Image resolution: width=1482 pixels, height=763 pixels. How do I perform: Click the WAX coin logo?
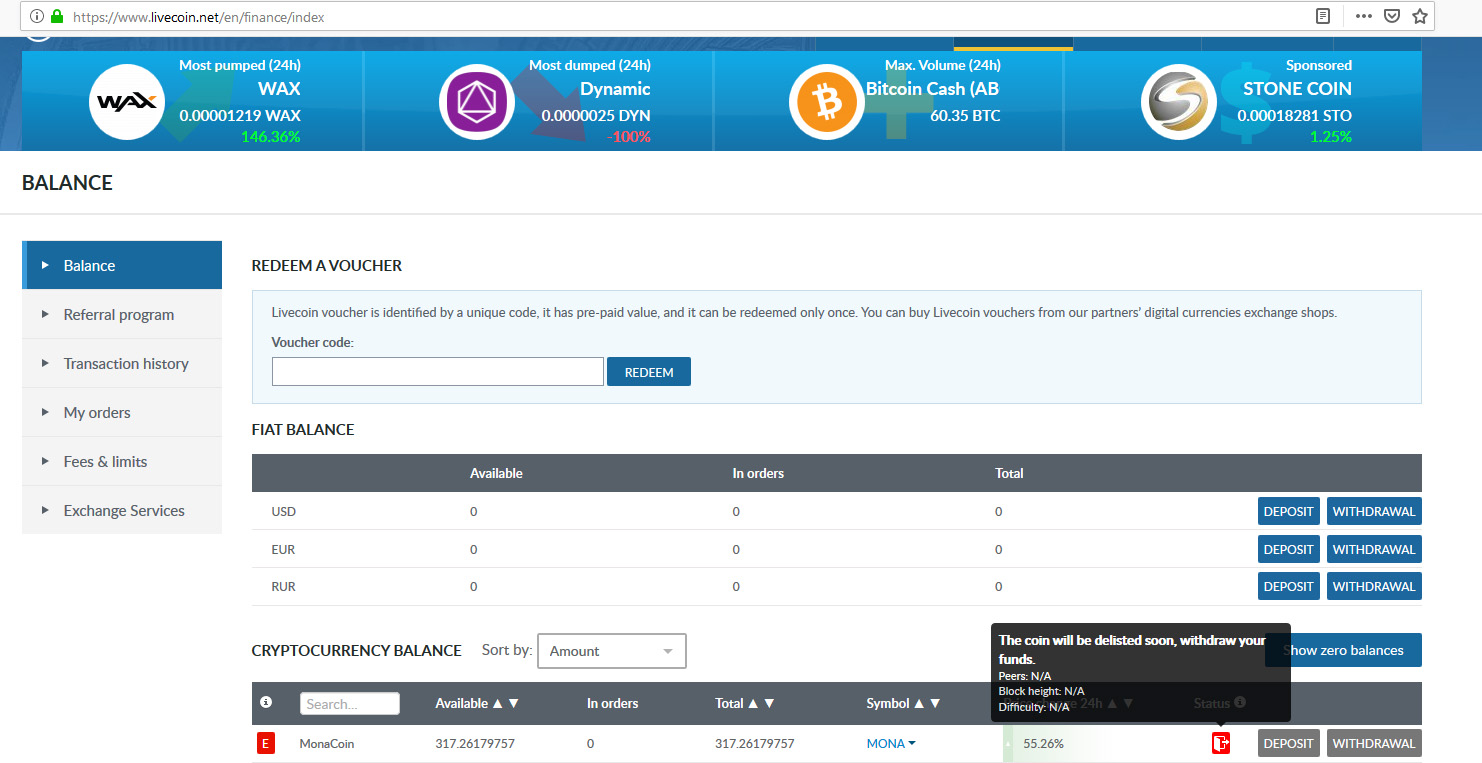coord(126,102)
